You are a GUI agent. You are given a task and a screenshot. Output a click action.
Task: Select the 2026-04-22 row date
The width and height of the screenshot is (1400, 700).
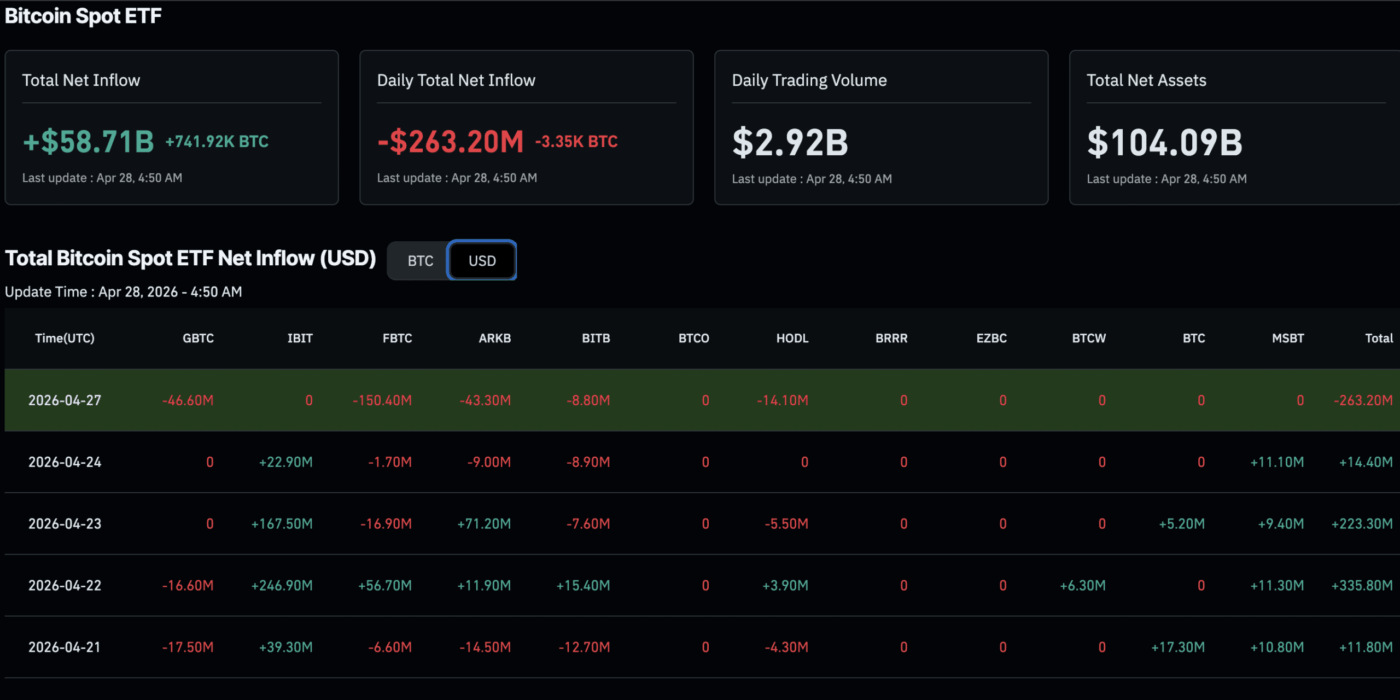(x=65, y=585)
